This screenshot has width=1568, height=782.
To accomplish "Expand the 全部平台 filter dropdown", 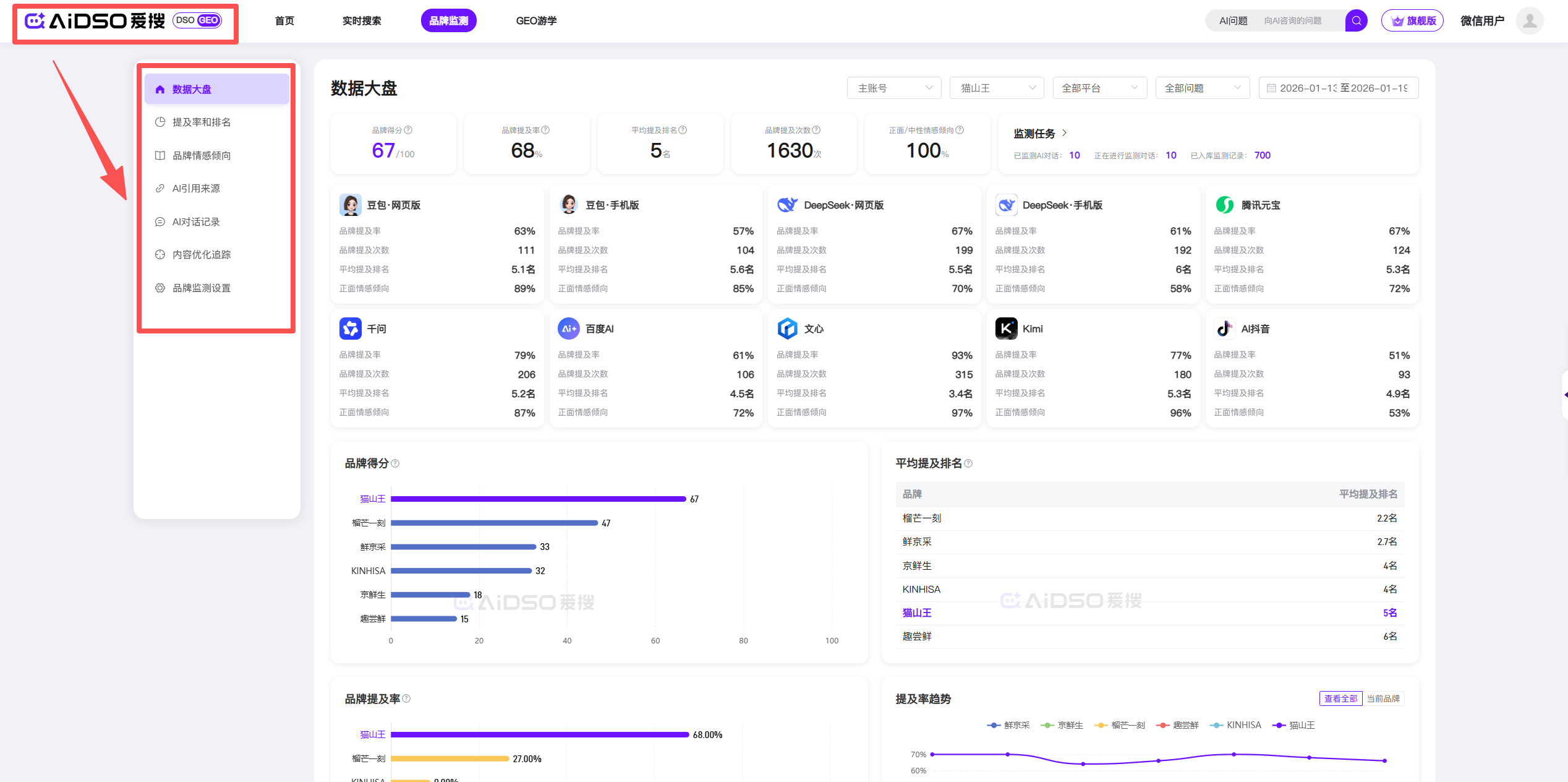I will click(1099, 88).
